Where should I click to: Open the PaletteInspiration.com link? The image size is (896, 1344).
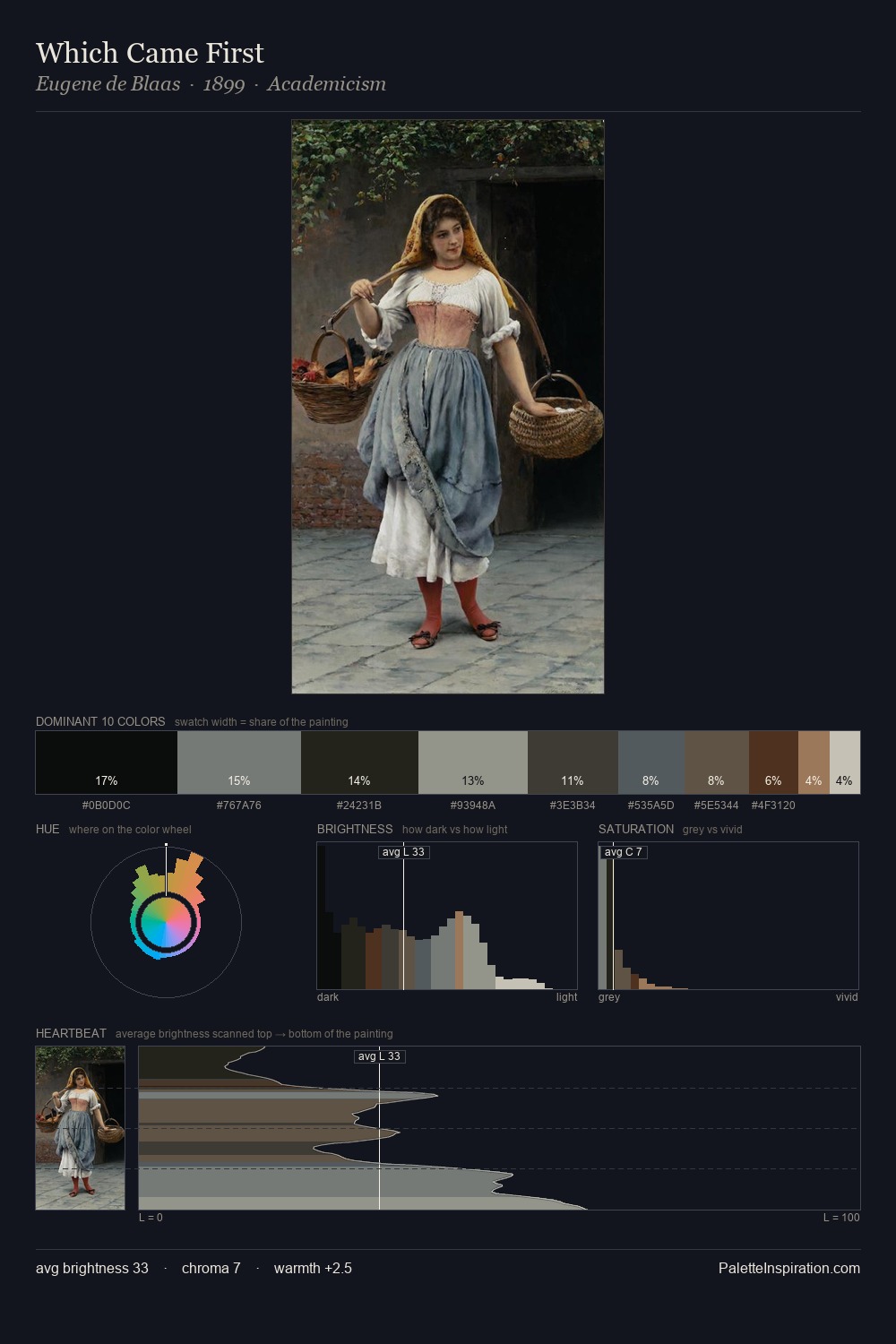[x=789, y=1268]
